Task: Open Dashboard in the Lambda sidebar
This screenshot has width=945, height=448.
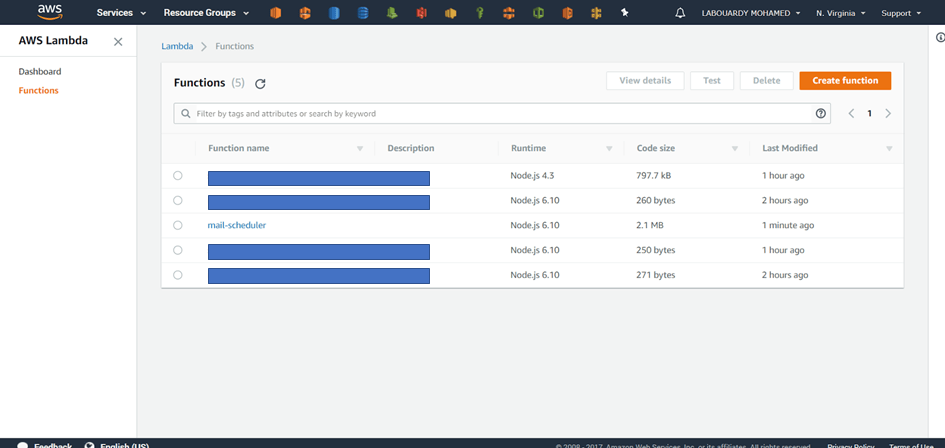Action: (x=40, y=72)
